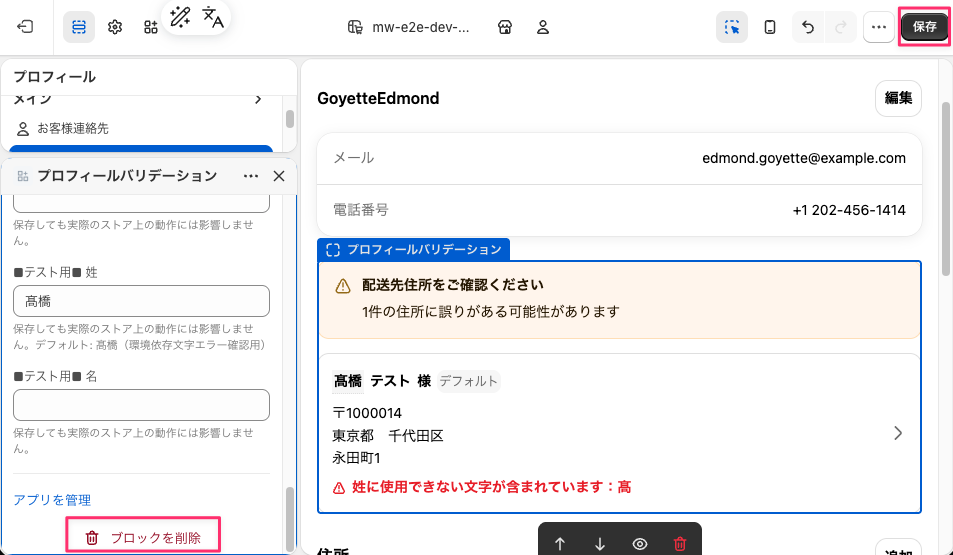The width and height of the screenshot is (953, 555).
Task: Click the redo arrow
Action: (841, 27)
